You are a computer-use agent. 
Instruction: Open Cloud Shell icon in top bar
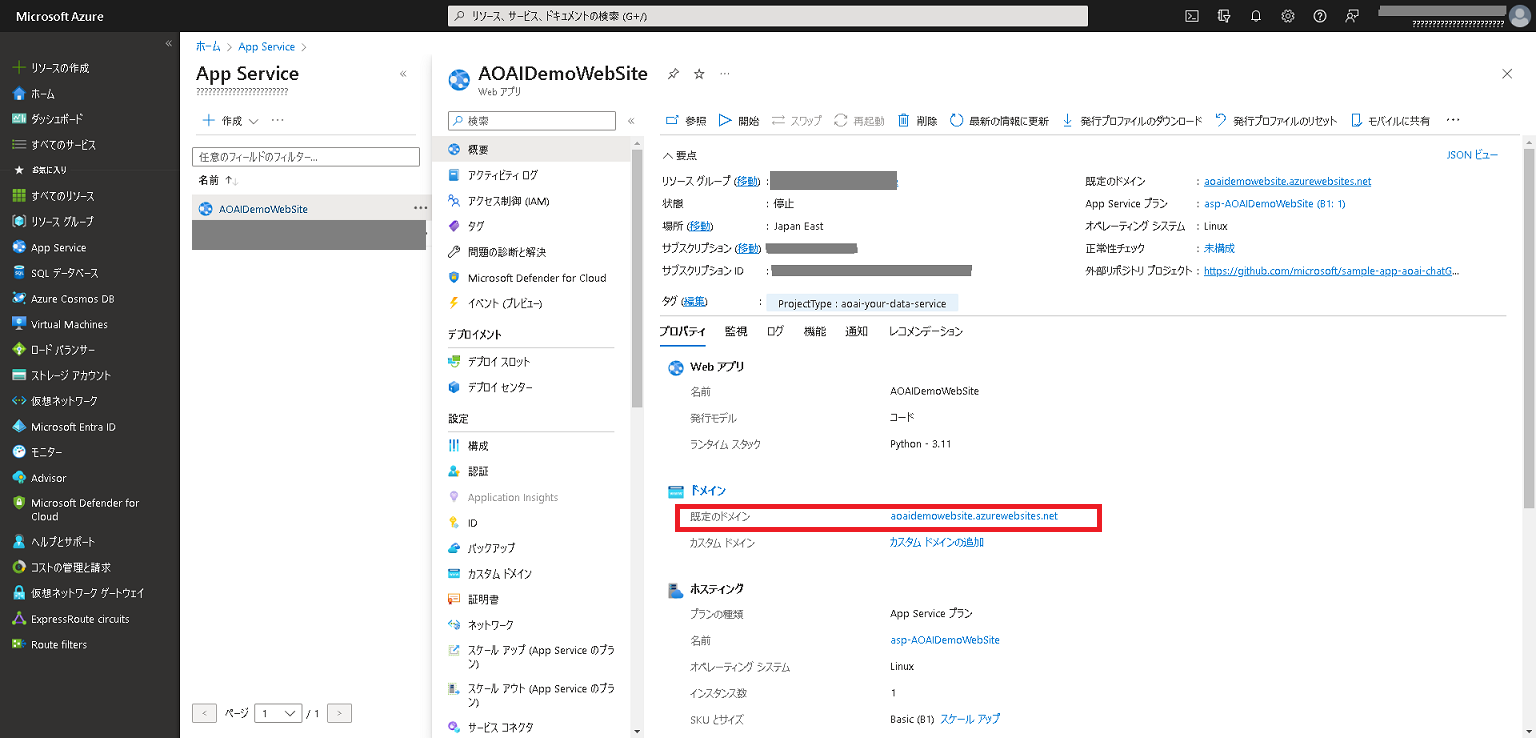coord(1192,16)
